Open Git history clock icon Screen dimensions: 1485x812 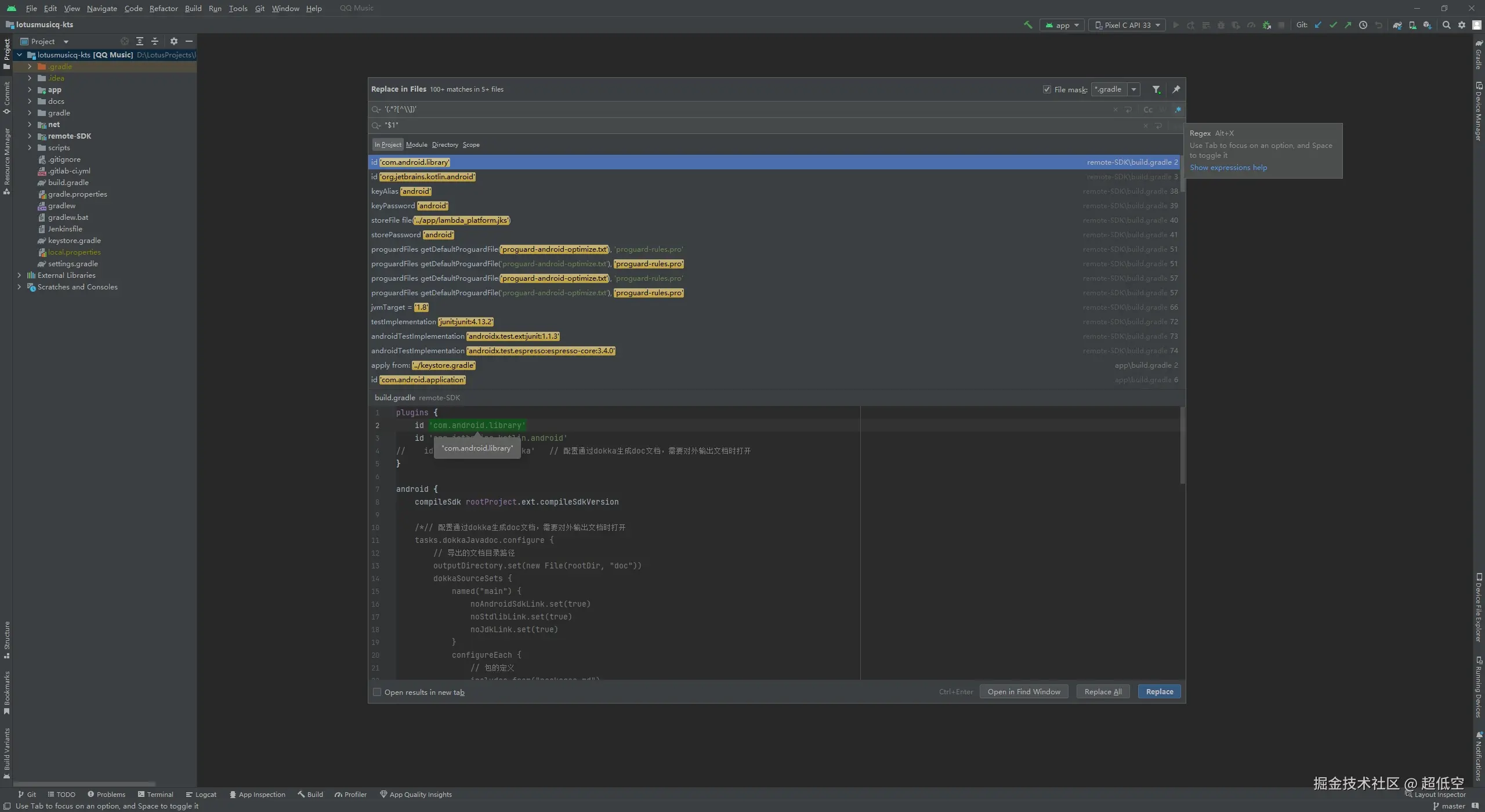point(1363,25)
